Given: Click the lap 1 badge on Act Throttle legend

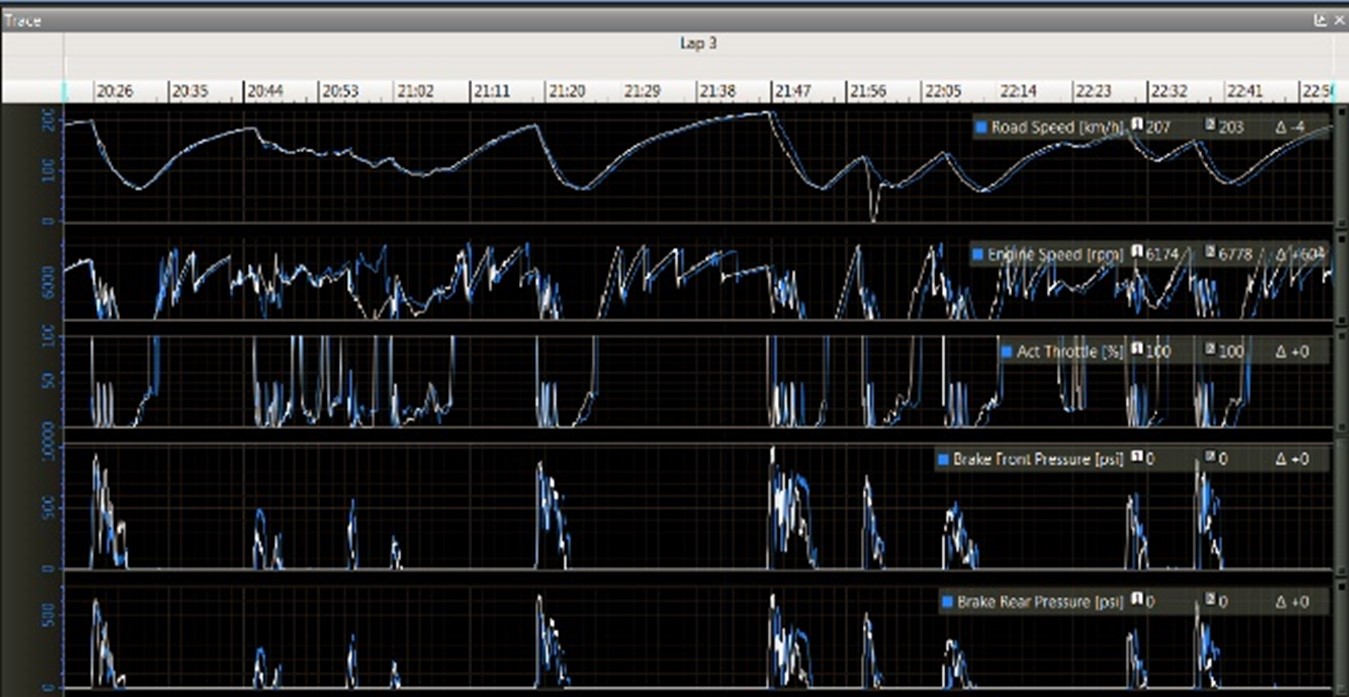Looking at the screenshot, I should [1137, 351].
